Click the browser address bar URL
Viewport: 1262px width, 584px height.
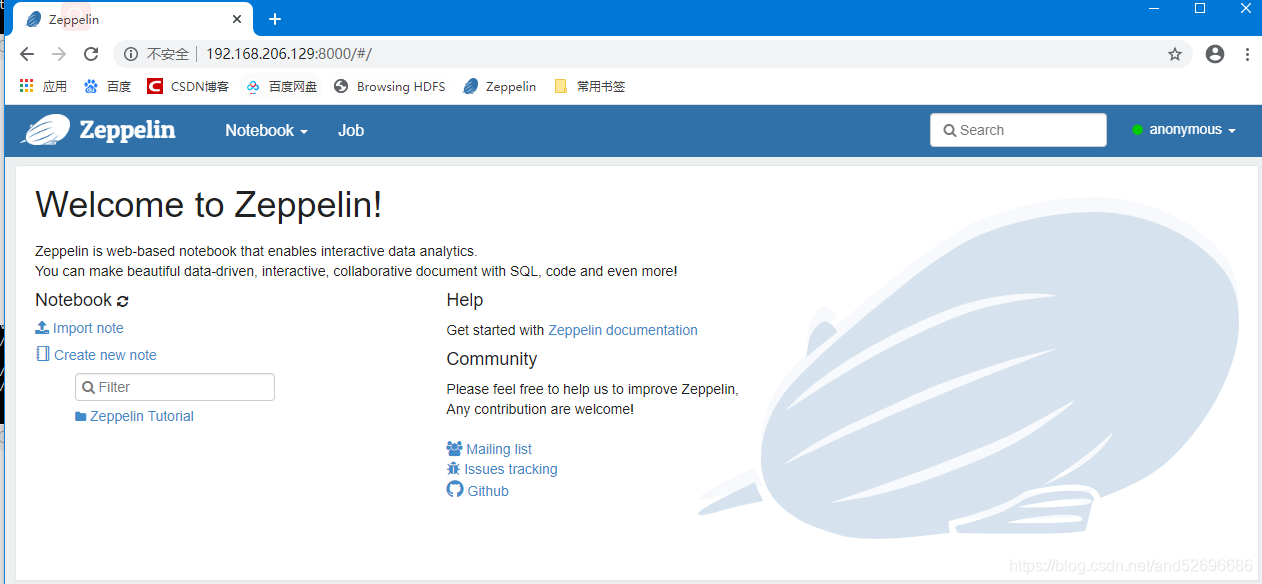coord(289,54)
